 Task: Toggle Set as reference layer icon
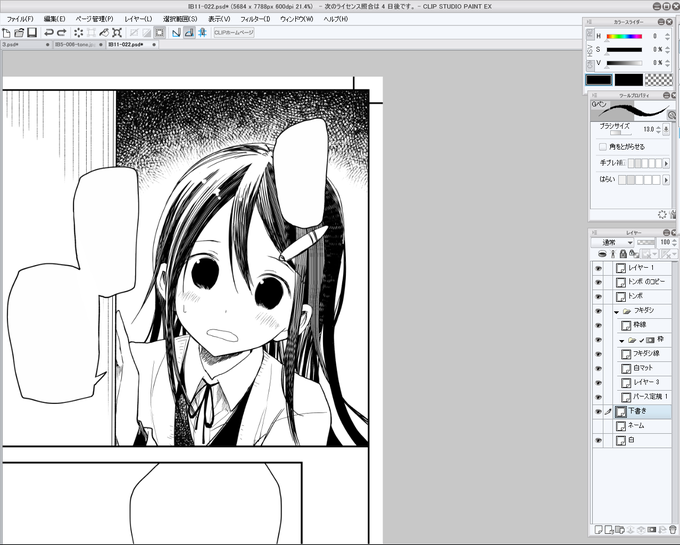[x=613, y=254]
